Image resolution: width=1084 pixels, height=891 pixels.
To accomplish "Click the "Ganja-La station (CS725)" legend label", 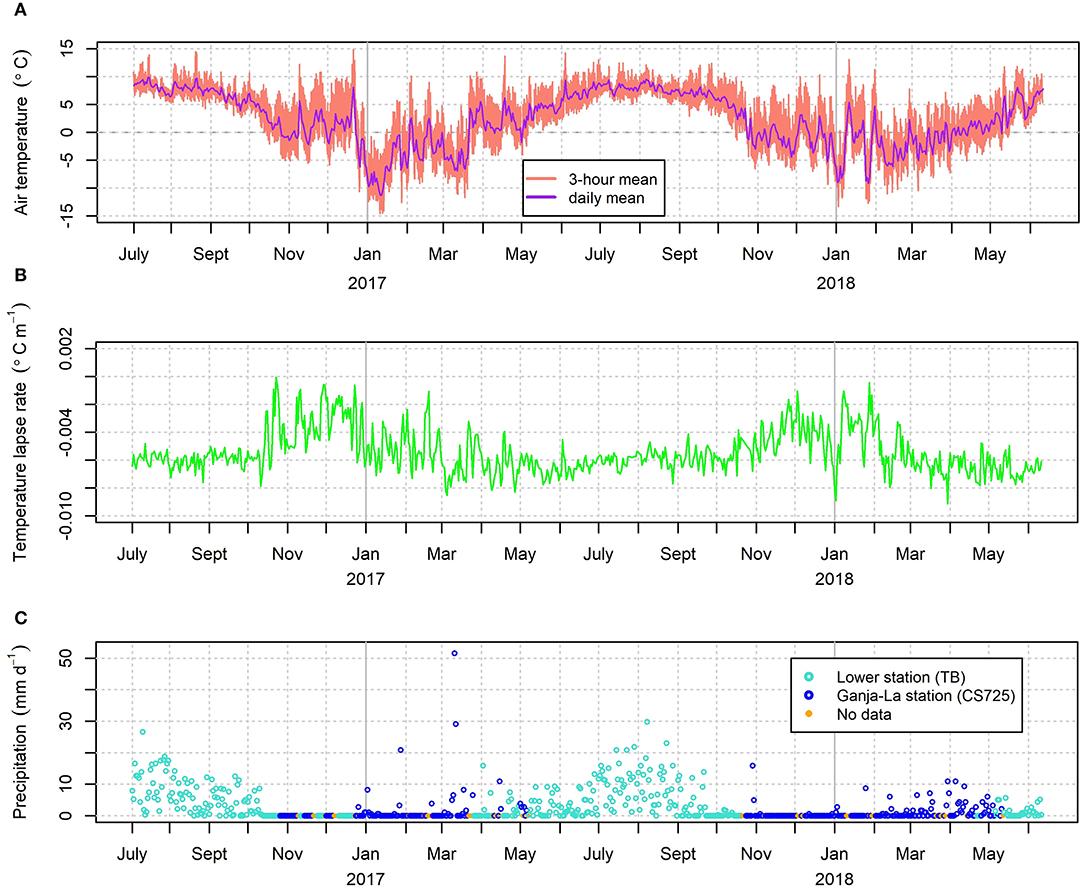I will click(x=926, y=695).
